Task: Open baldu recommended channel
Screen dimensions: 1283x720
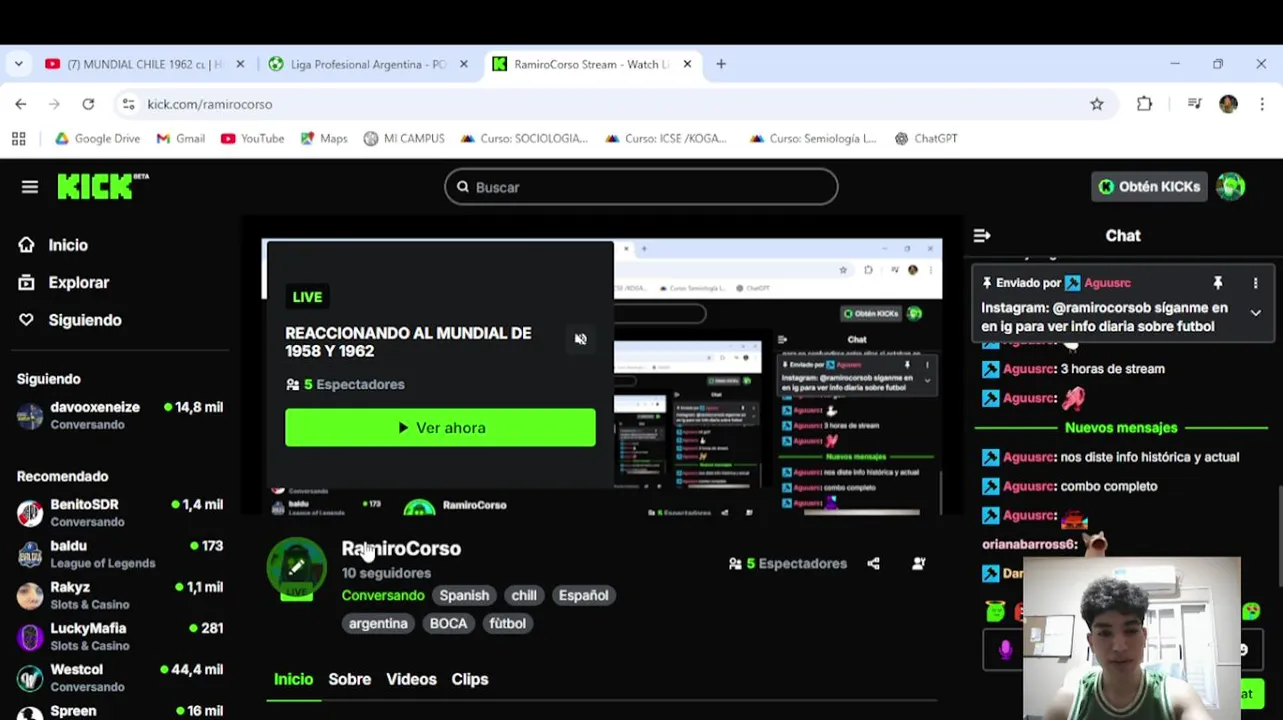Action: pos(120,554)
